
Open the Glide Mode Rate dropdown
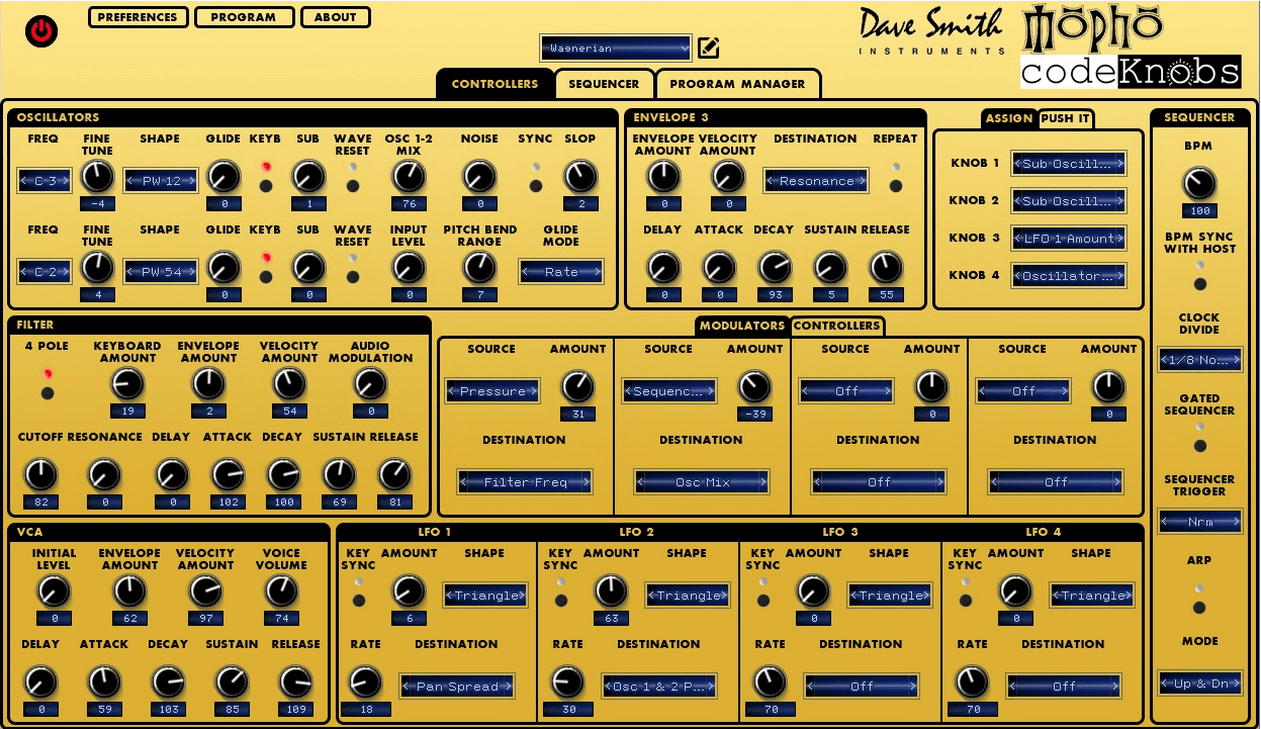tap(561, 271)
